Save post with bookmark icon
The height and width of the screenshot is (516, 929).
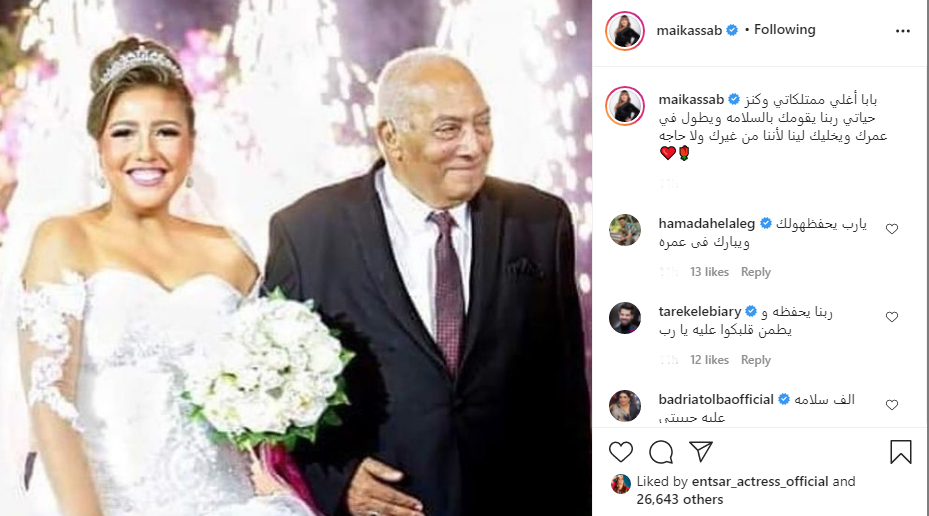901,452
